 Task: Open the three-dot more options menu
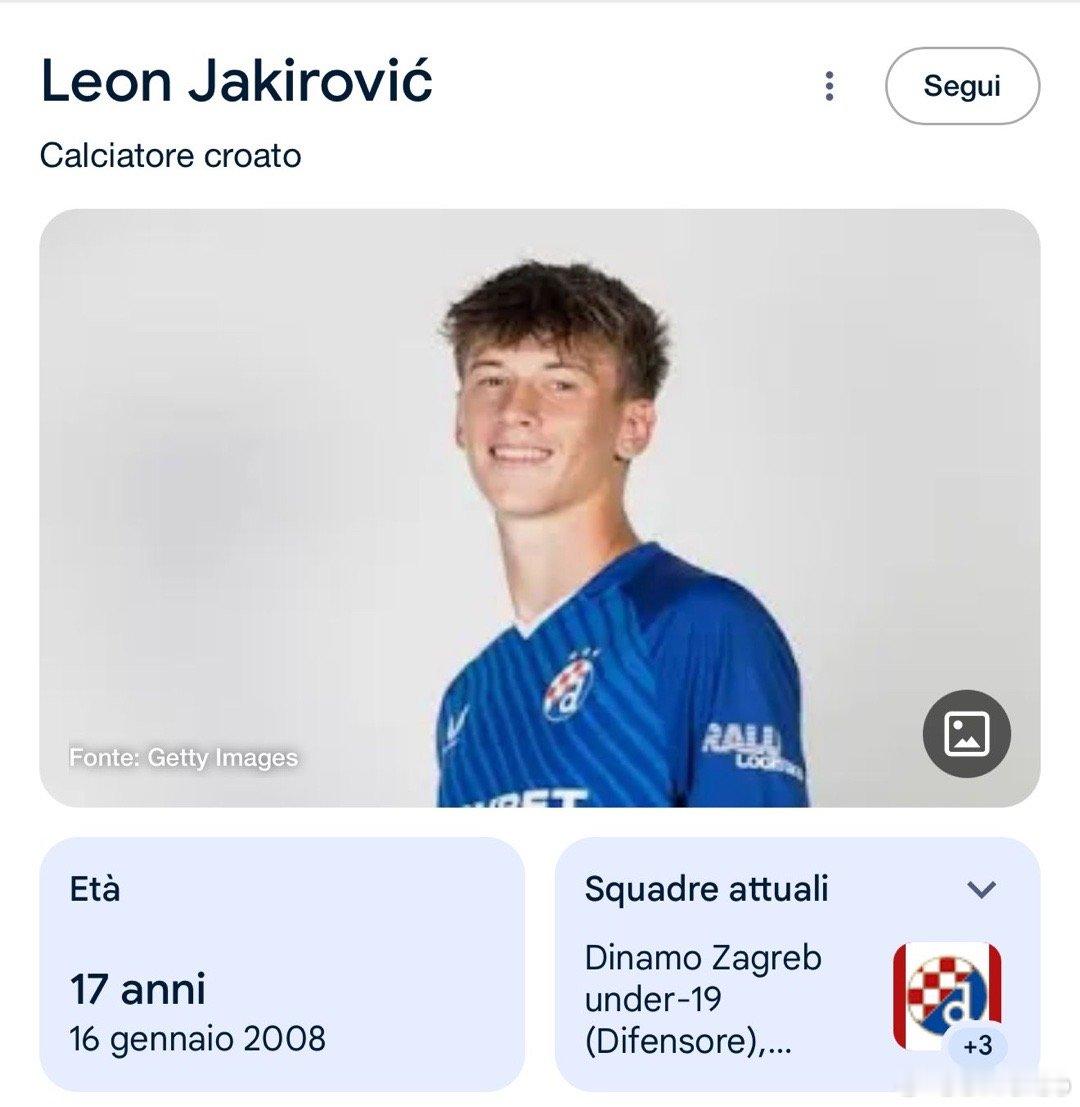coord(829,86)
